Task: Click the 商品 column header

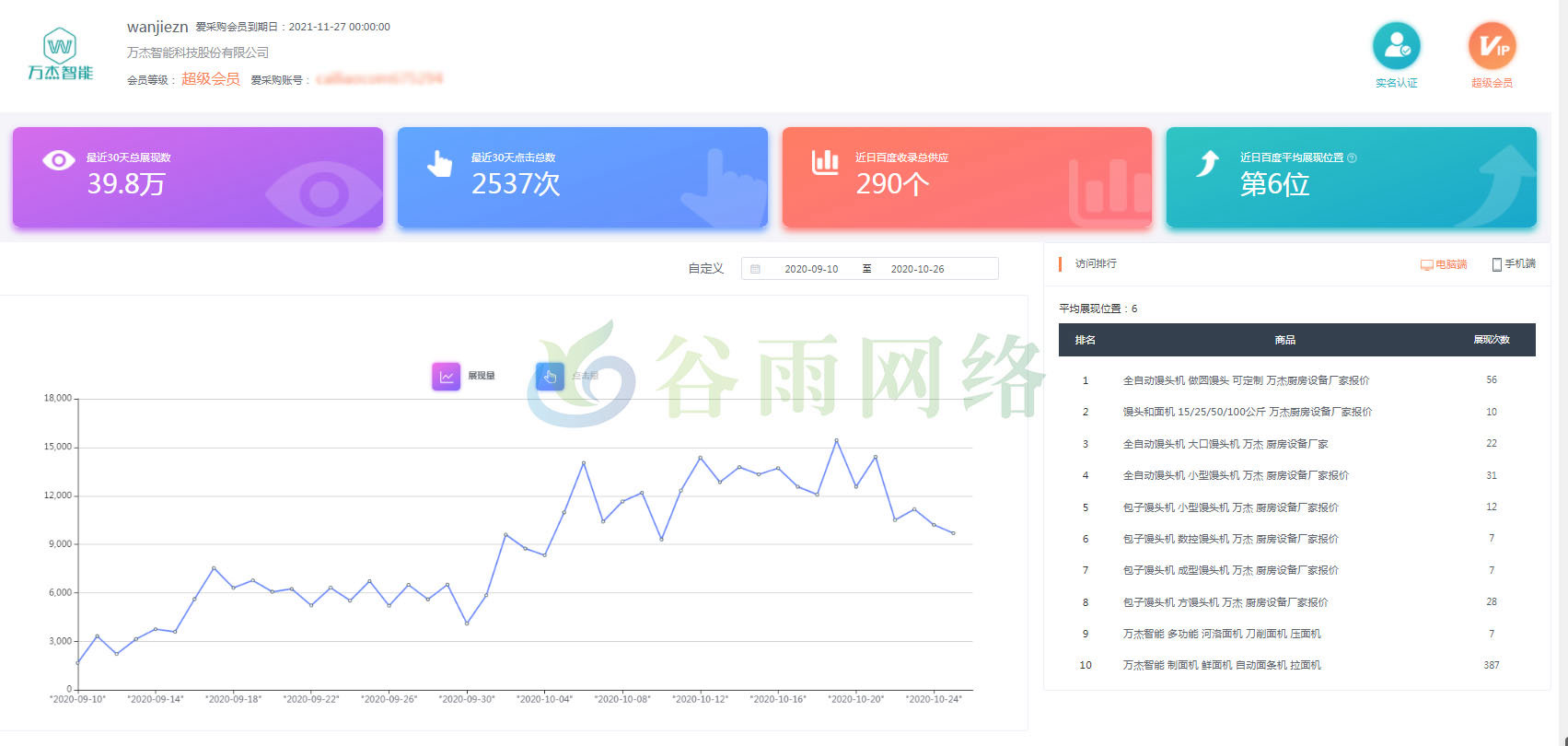Action: point(1285,340)
